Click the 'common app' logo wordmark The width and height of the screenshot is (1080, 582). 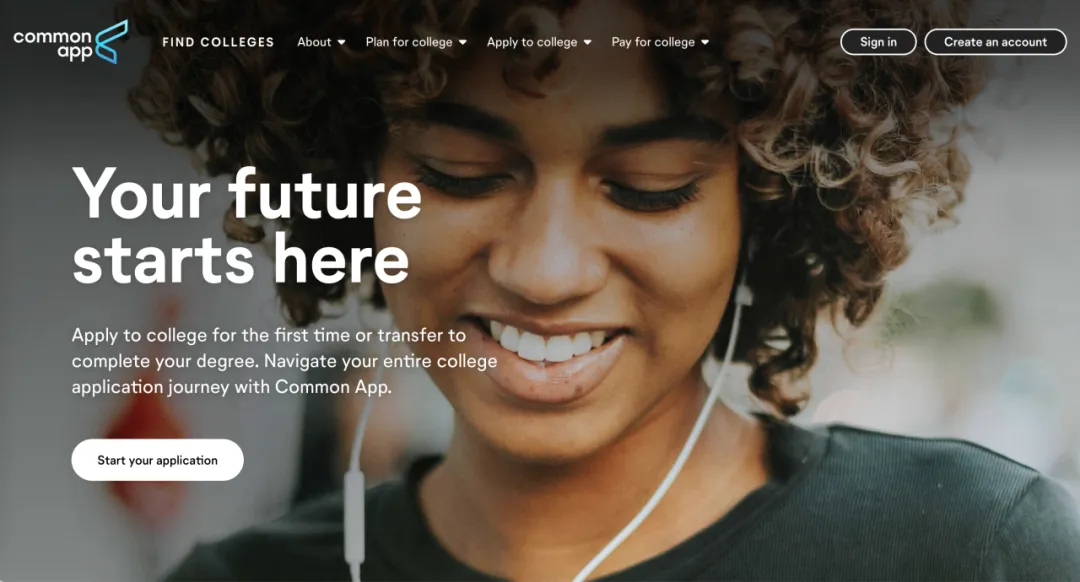(x=53, y=44)
